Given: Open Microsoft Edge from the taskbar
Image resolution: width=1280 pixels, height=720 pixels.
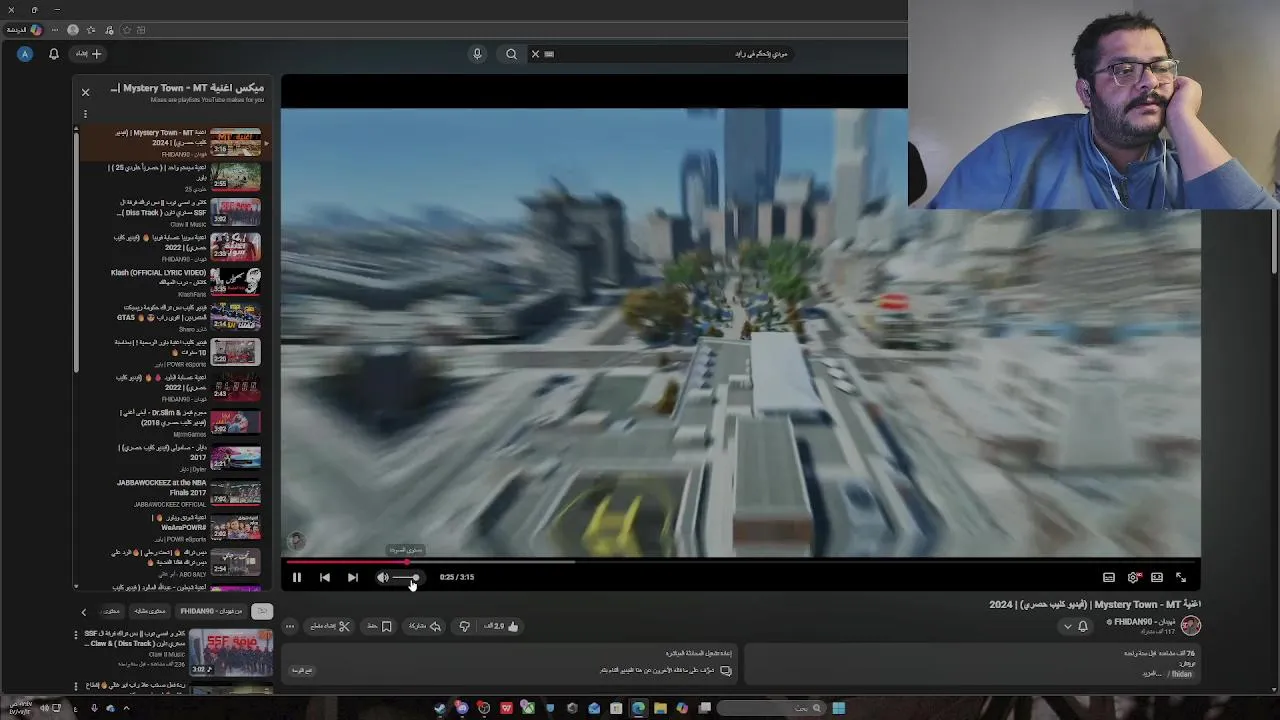Looking at the screenshot, I should click(x=638, y=708).
